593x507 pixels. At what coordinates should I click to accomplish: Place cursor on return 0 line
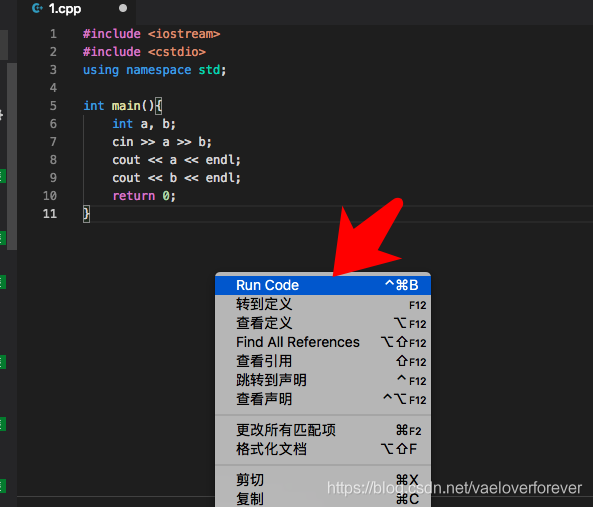[144, 196]
